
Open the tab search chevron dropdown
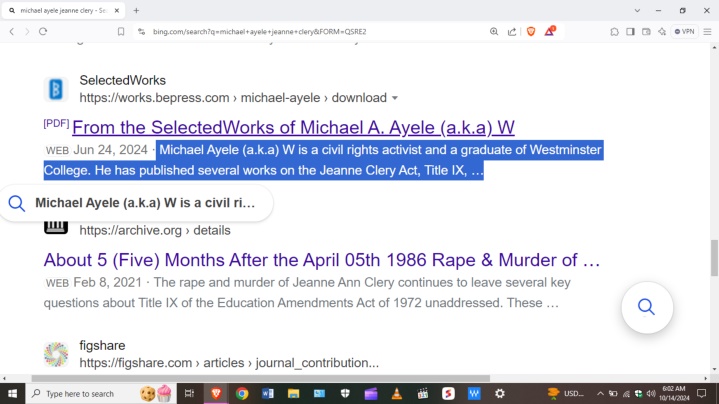pyautogui.click(x=637, y=10)
